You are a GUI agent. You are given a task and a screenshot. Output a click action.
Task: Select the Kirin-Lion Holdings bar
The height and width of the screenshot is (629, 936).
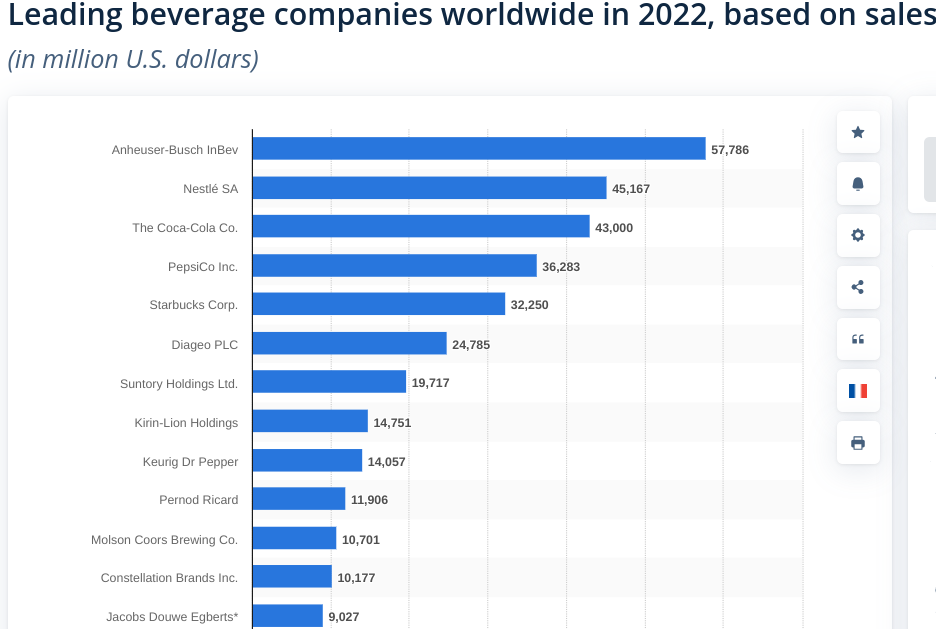310,421
